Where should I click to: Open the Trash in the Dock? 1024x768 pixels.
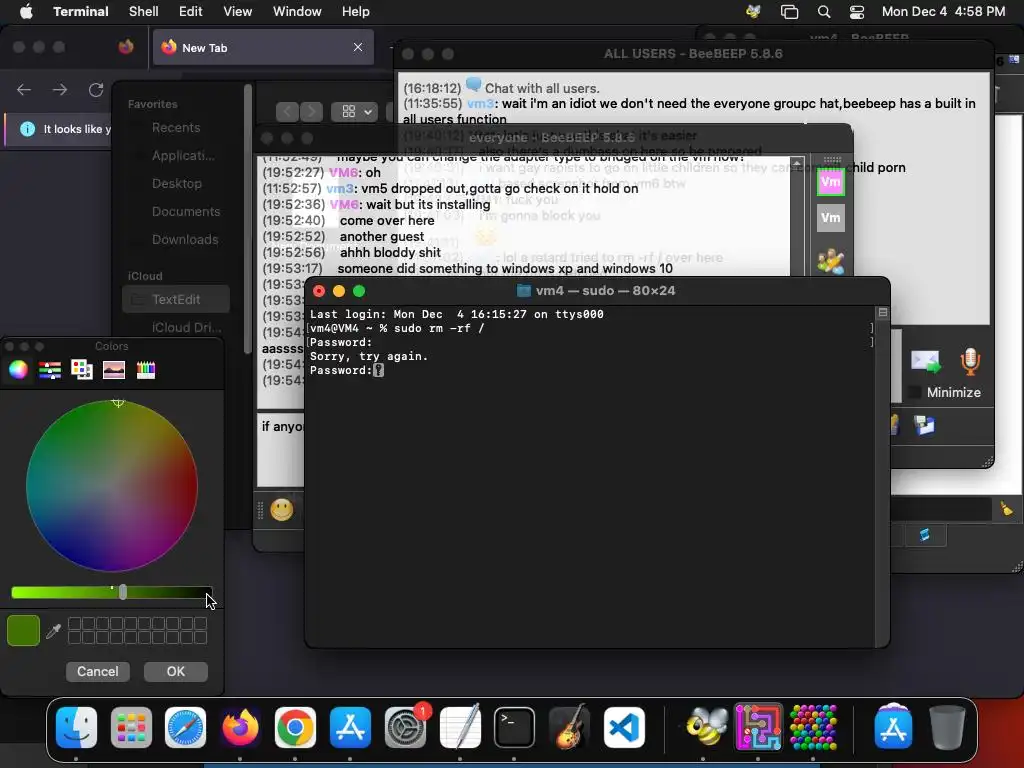(x=948, y=727)
